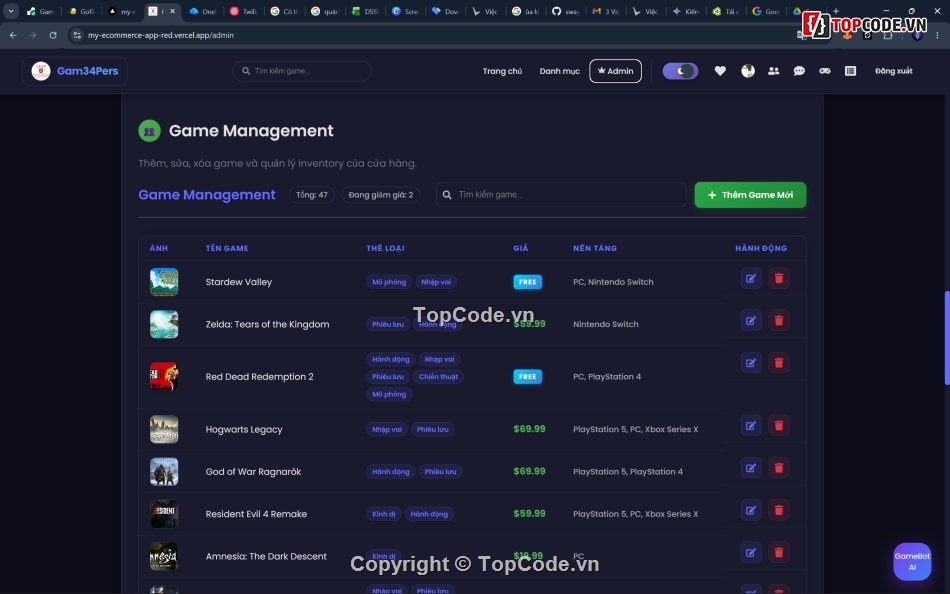Image resolution: width=950 pixels, height=594 pixels.
Task: Toggle dark mode switch
Action: click(680, 71)
